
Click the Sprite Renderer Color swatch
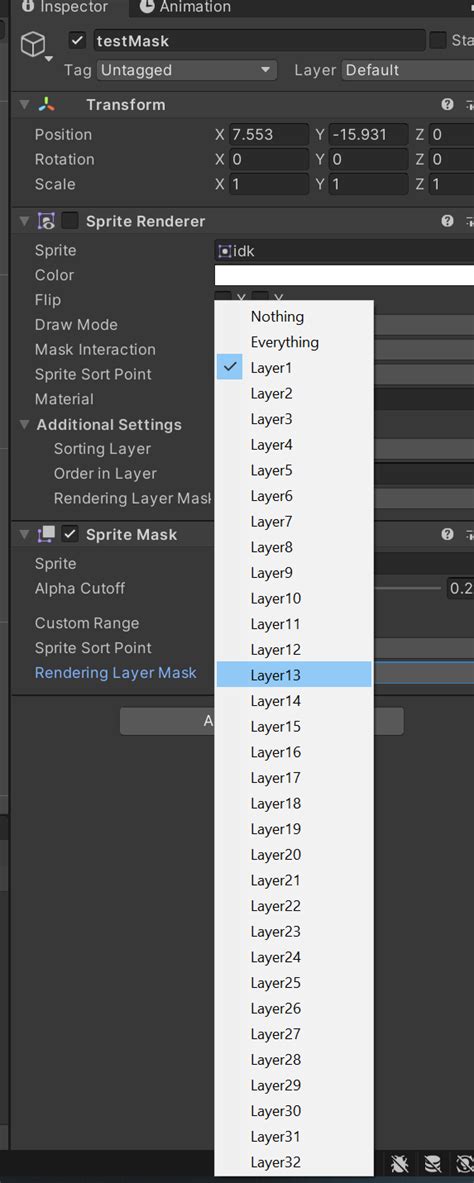pyautogui.click(x=344, y=275)
